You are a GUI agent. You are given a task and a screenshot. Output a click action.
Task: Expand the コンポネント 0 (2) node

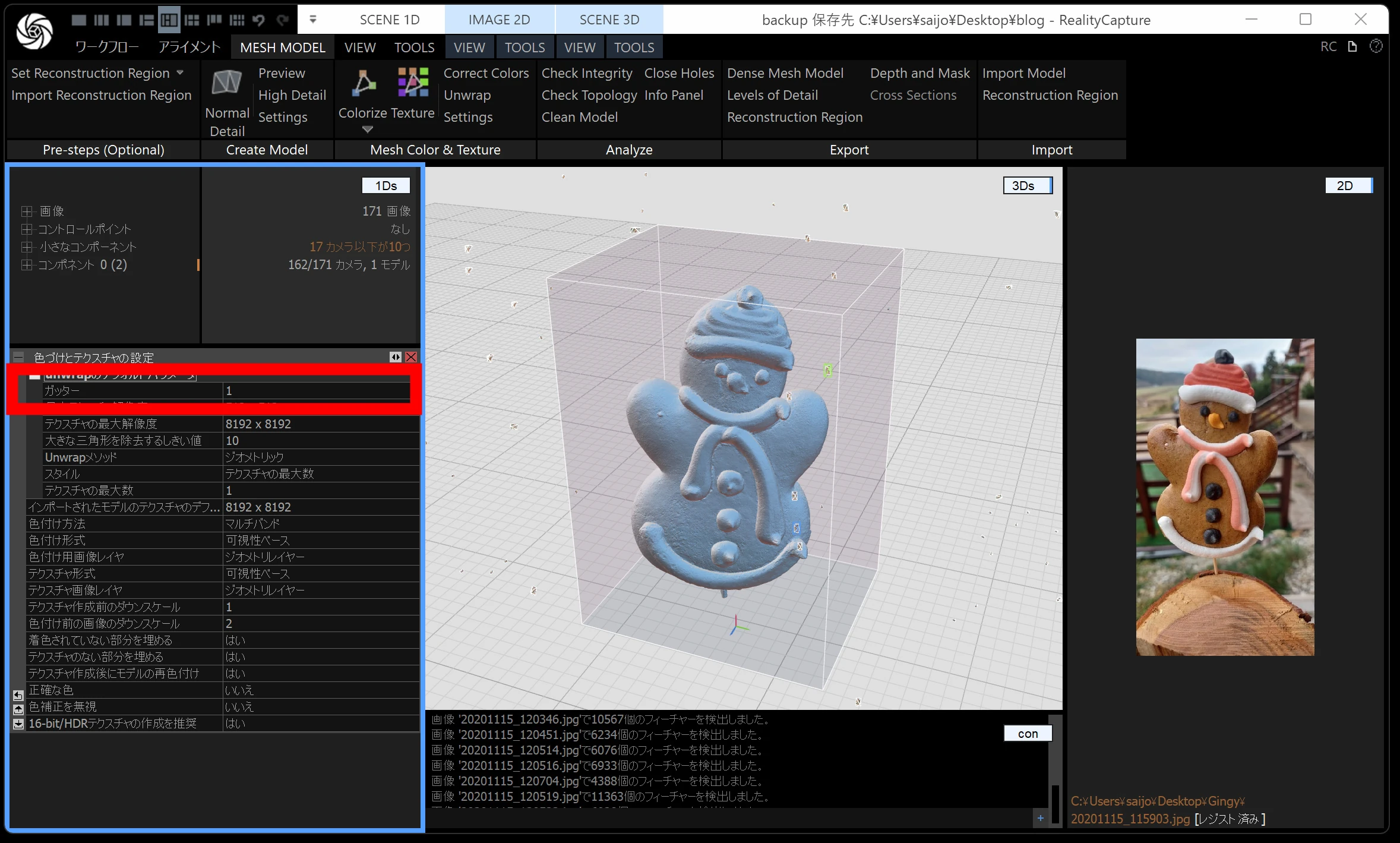[26, 264]
